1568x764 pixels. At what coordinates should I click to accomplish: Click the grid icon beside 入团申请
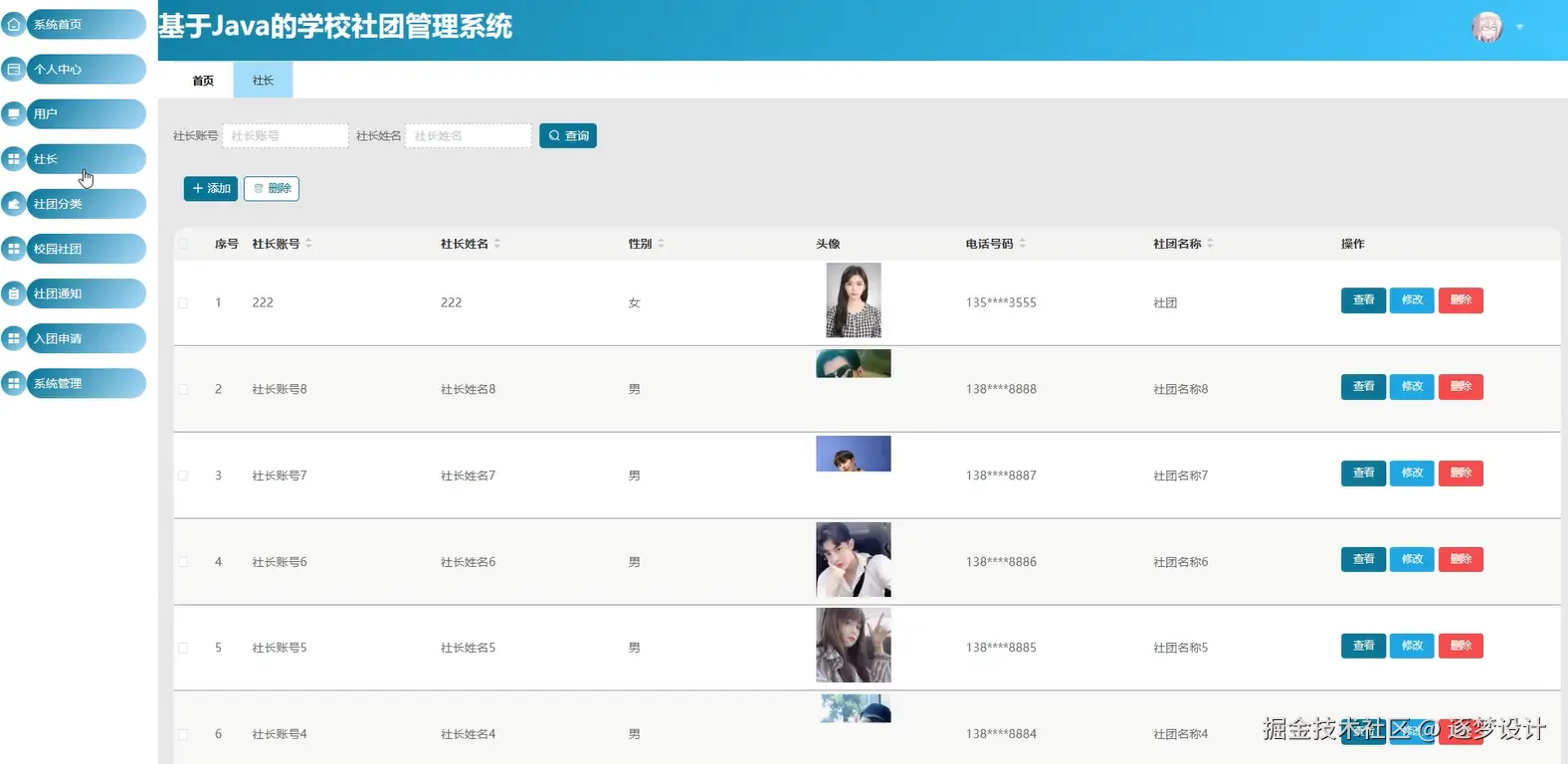point(14,338)
